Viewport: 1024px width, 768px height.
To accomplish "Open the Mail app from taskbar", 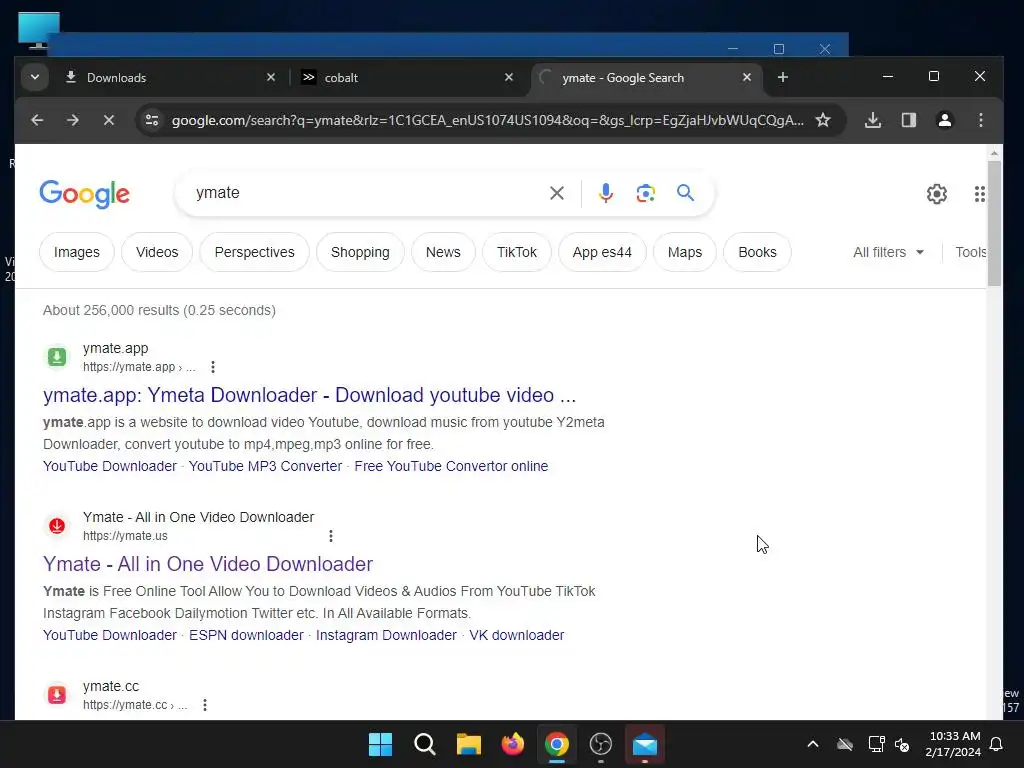I will (645, 744).
